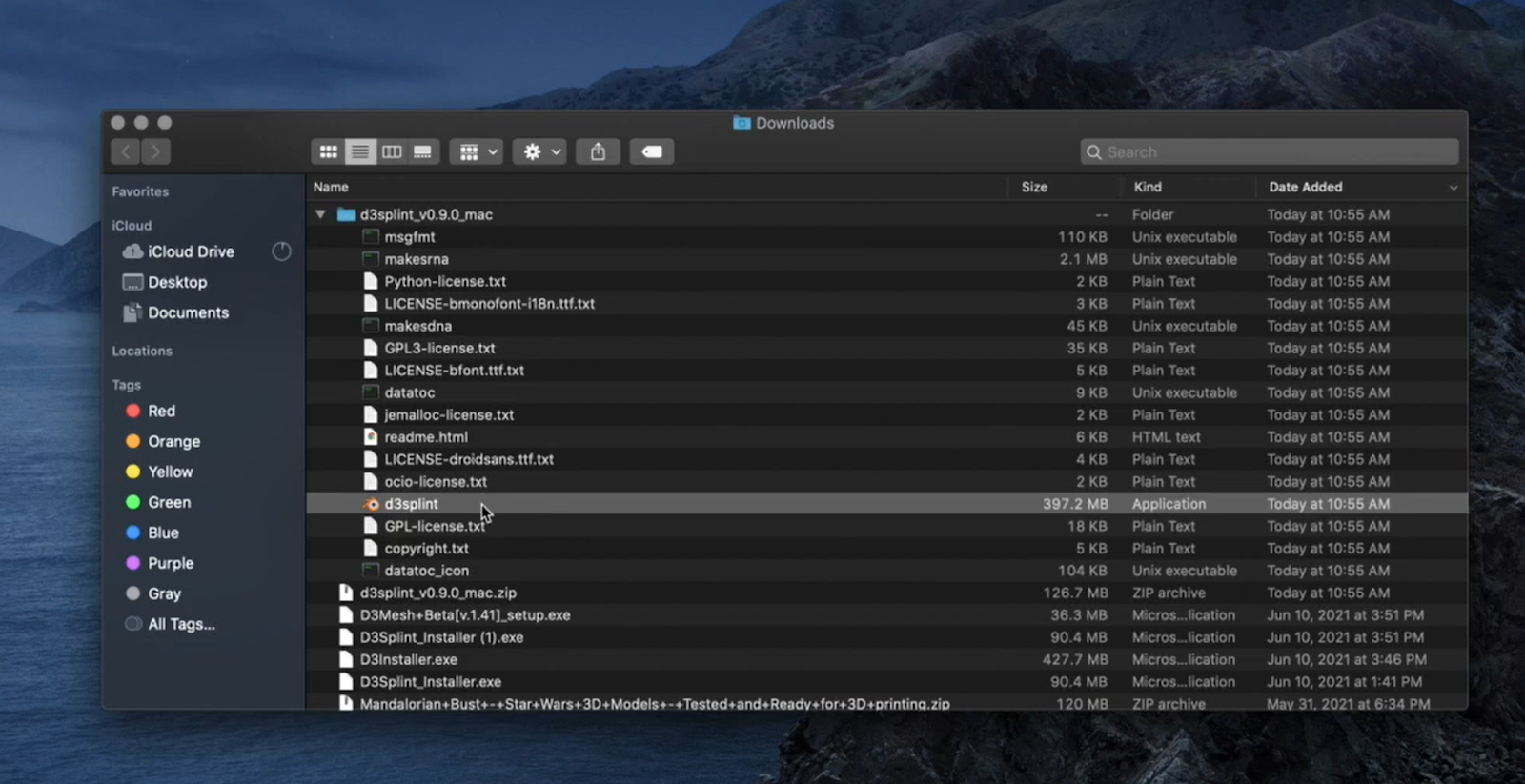Select msgfmt executable icon
Viewport: 1525px width, 784px height.
371,237
